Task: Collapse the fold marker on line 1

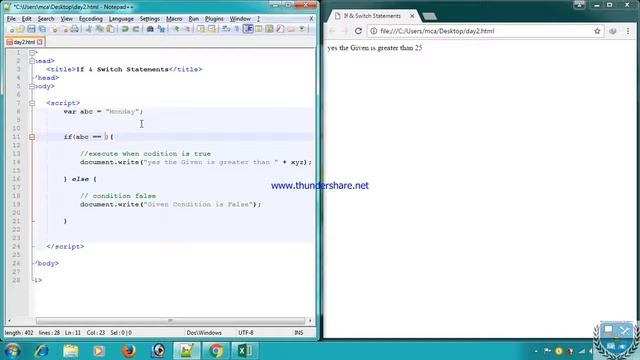Action: [32, 53]
